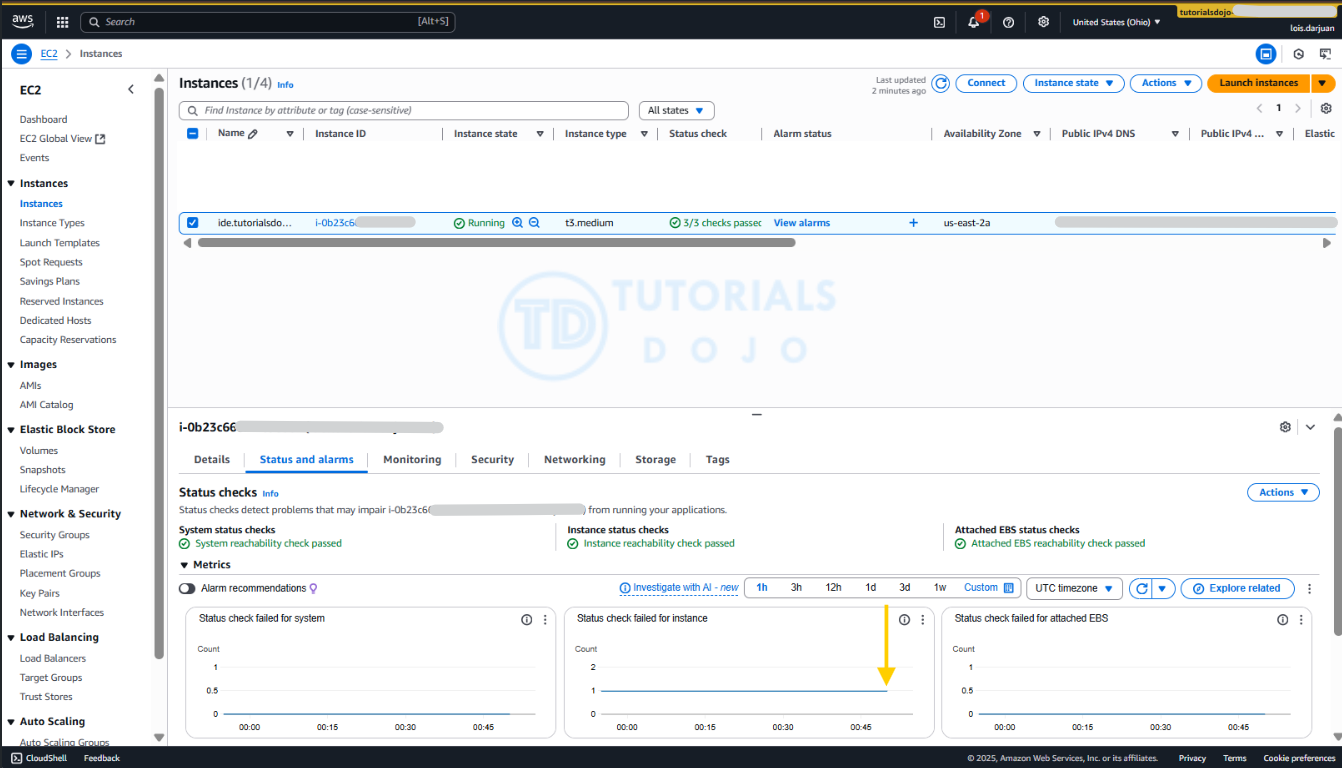This screenshot has width=1342, height=768.
Task: Toggle the select-all instances checkbox
Action: tap(193, 134)
